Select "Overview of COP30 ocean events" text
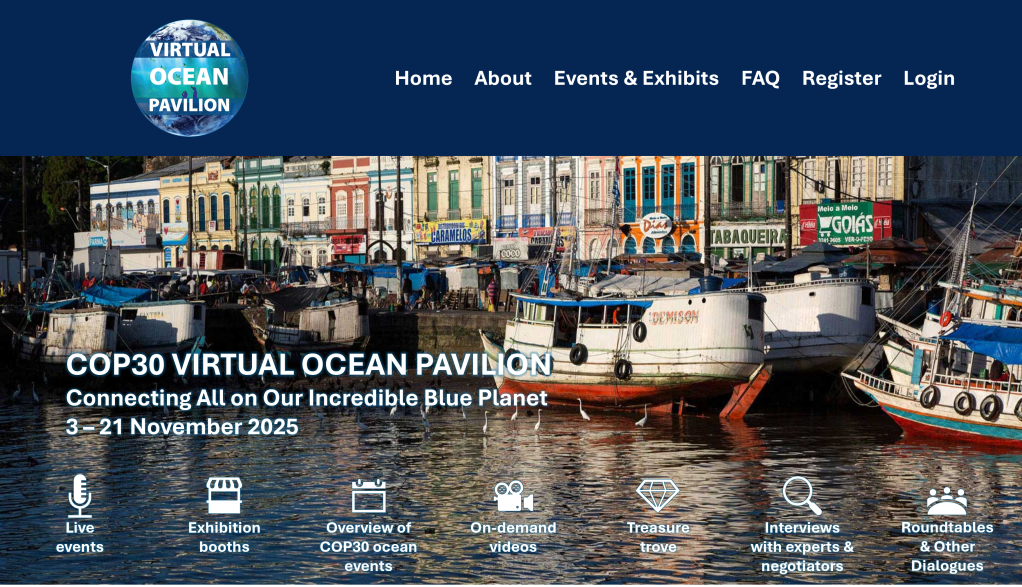The image size is (1022, 587). point(368,547)
